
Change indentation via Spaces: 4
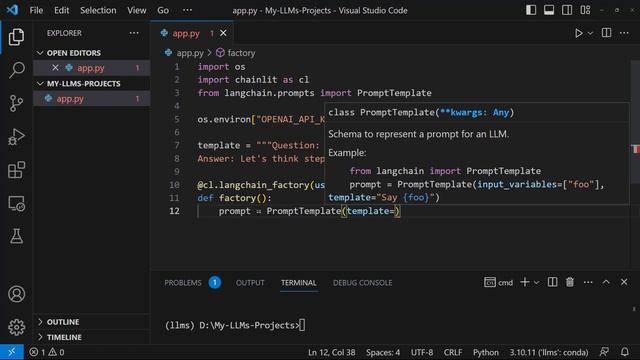point(383,352)
